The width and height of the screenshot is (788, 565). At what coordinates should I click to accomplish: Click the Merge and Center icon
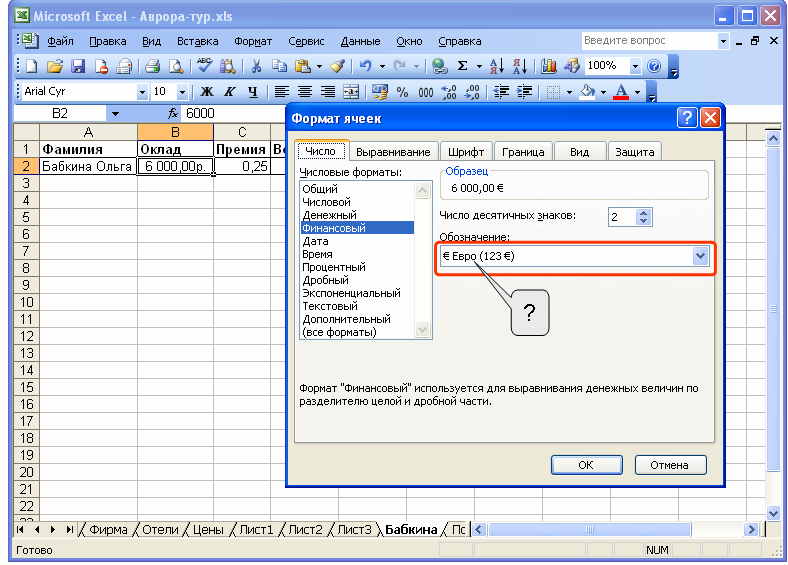[351, 91]
